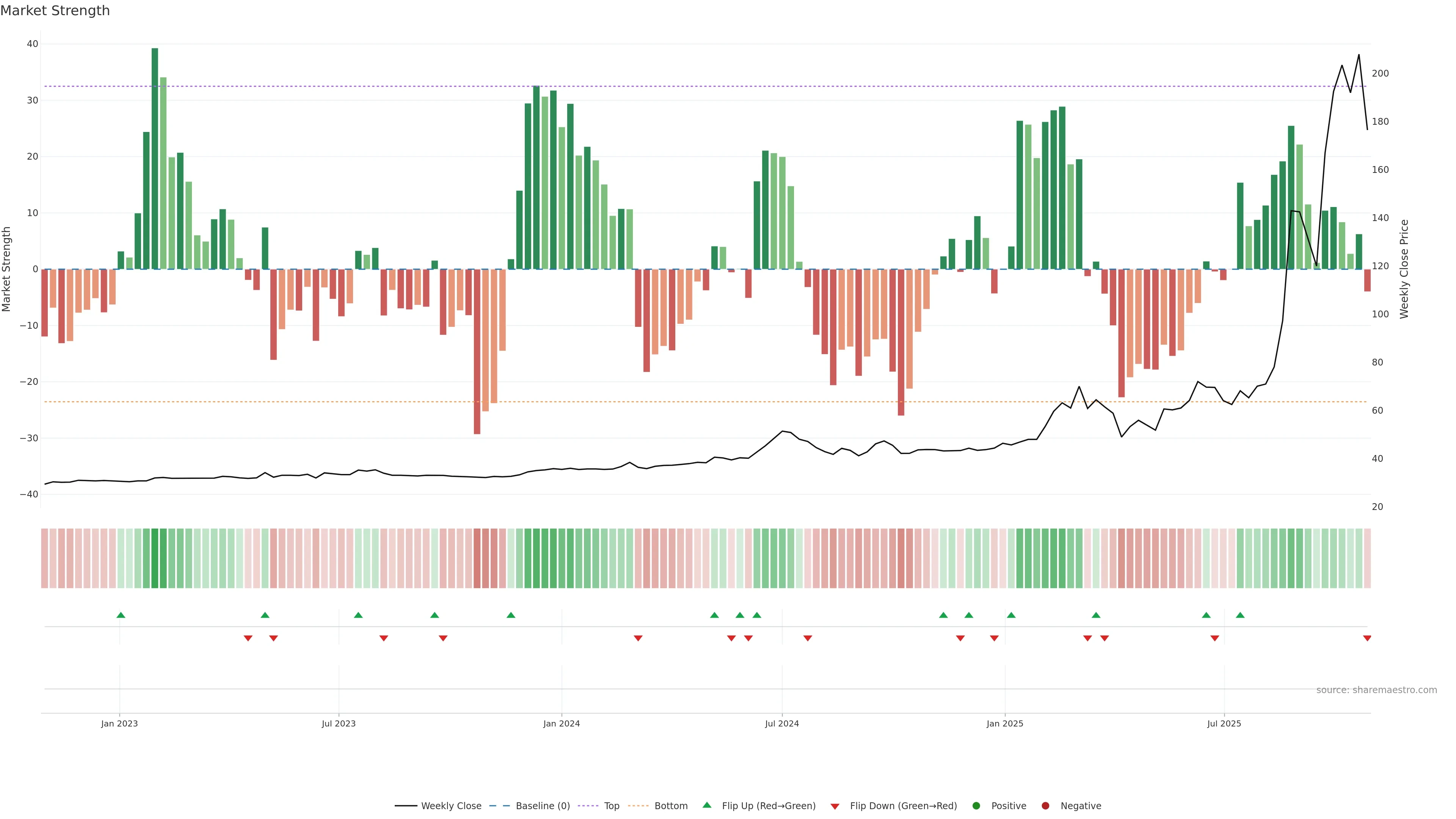
Task: Click the blue dashed Baseline (0) legend sample
Action: coord(499,806)
